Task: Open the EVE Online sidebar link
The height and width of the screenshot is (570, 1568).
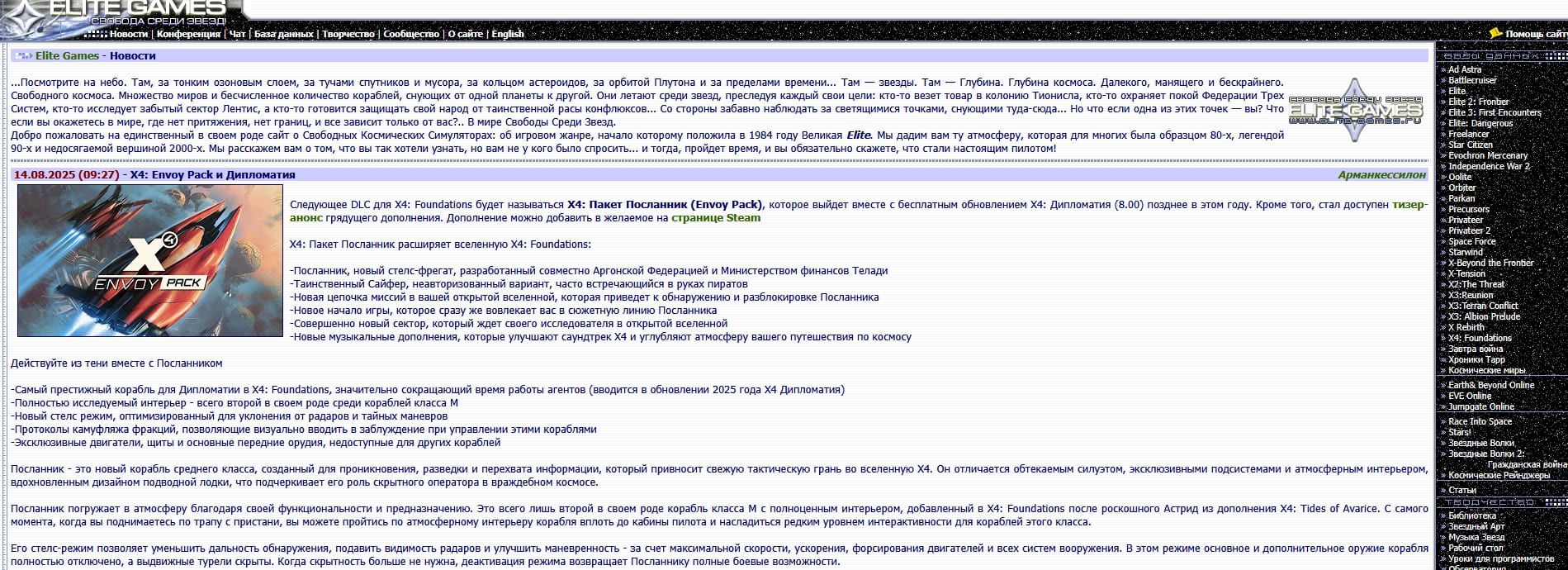Action: (1470, 396)
